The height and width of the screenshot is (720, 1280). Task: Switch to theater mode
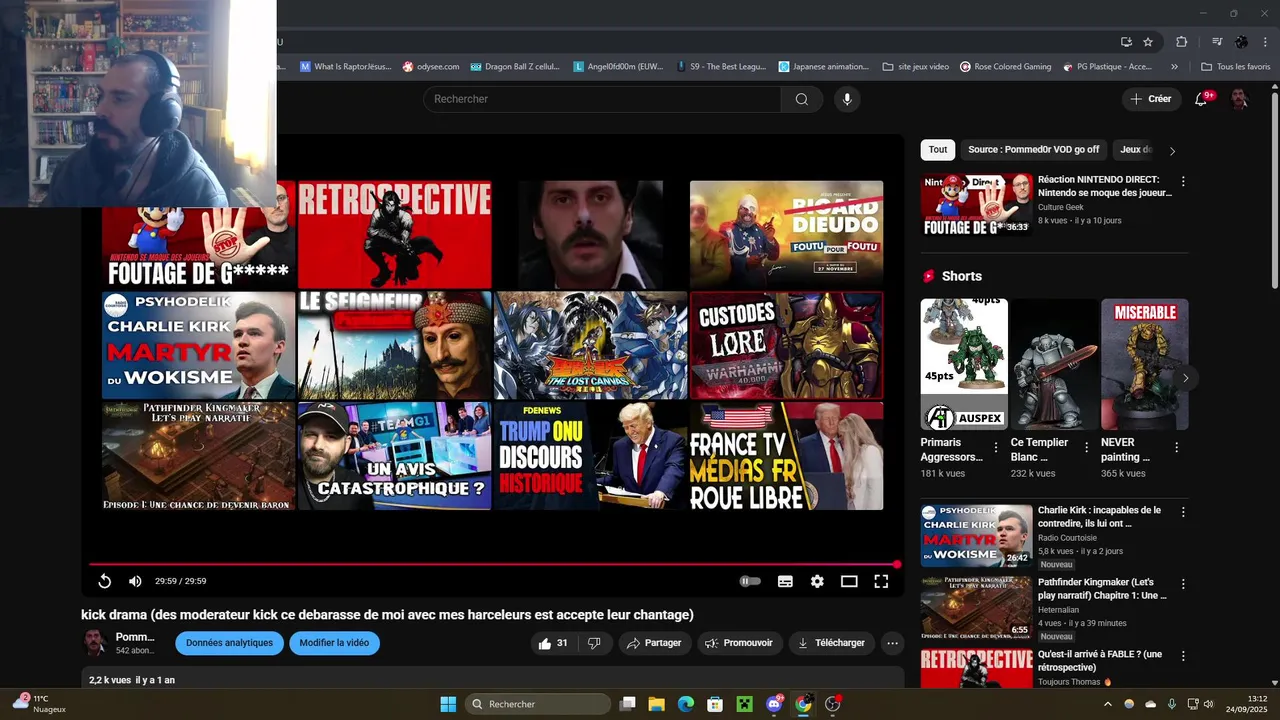pos(849,581)
